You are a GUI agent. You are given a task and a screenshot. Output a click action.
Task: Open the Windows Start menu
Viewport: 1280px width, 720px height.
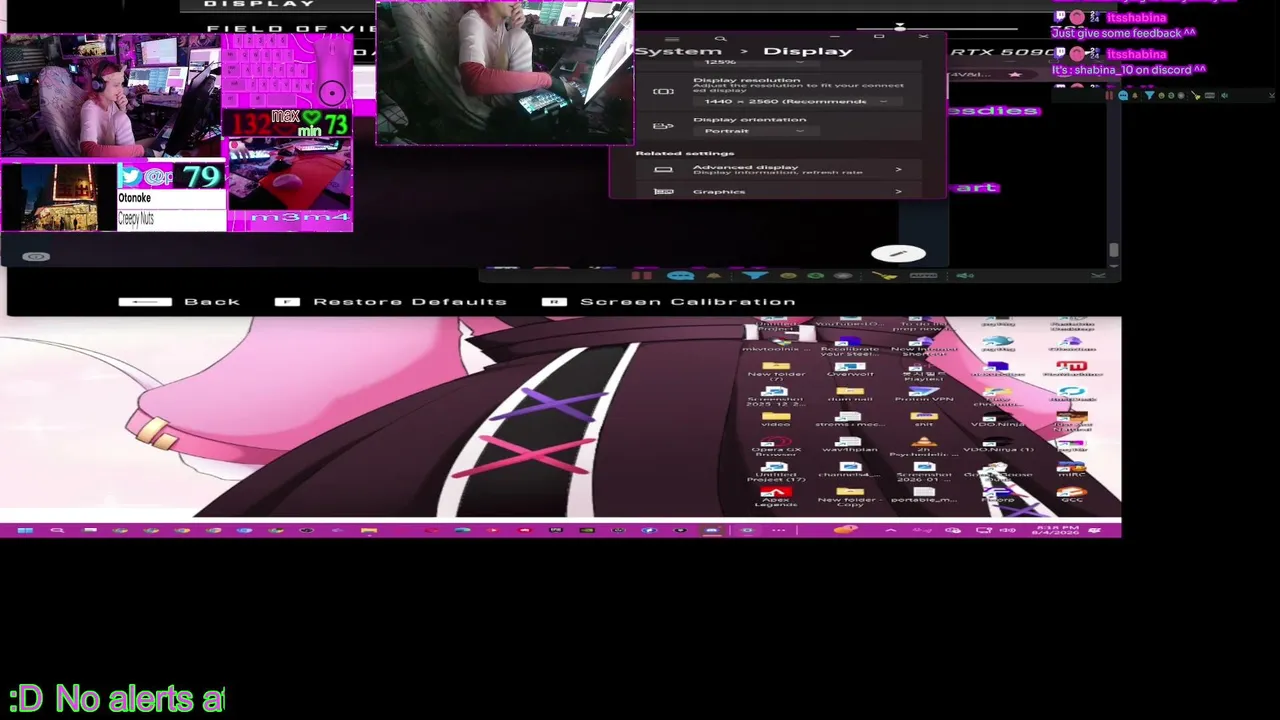pyautogui.click(x=25, y=530)
